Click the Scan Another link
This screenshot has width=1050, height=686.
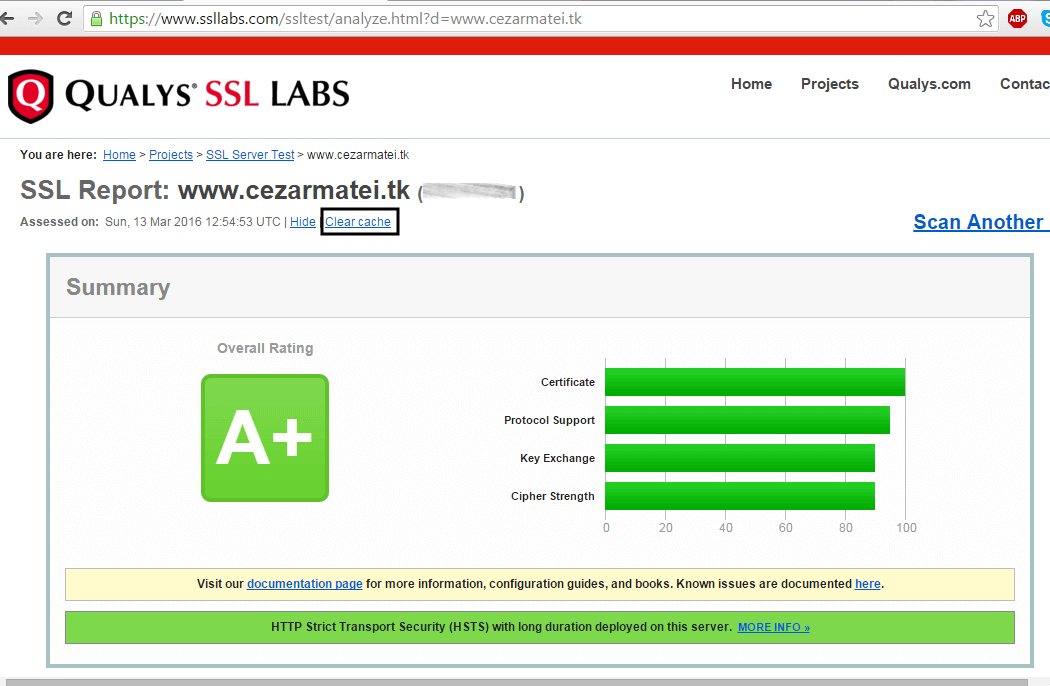[x=979, y=222]
